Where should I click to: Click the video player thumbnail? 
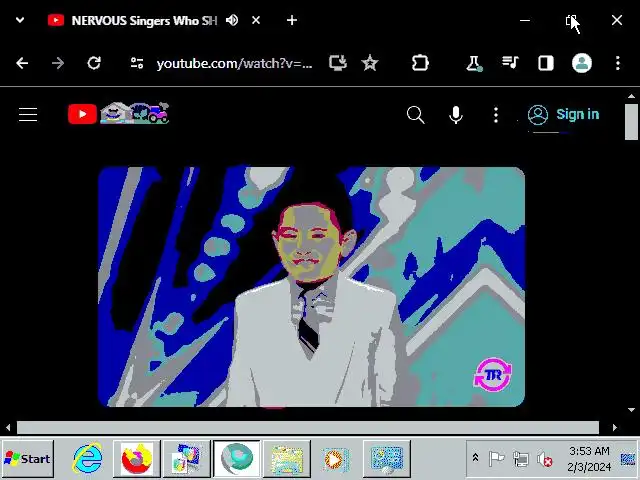[x=311, y=287]
